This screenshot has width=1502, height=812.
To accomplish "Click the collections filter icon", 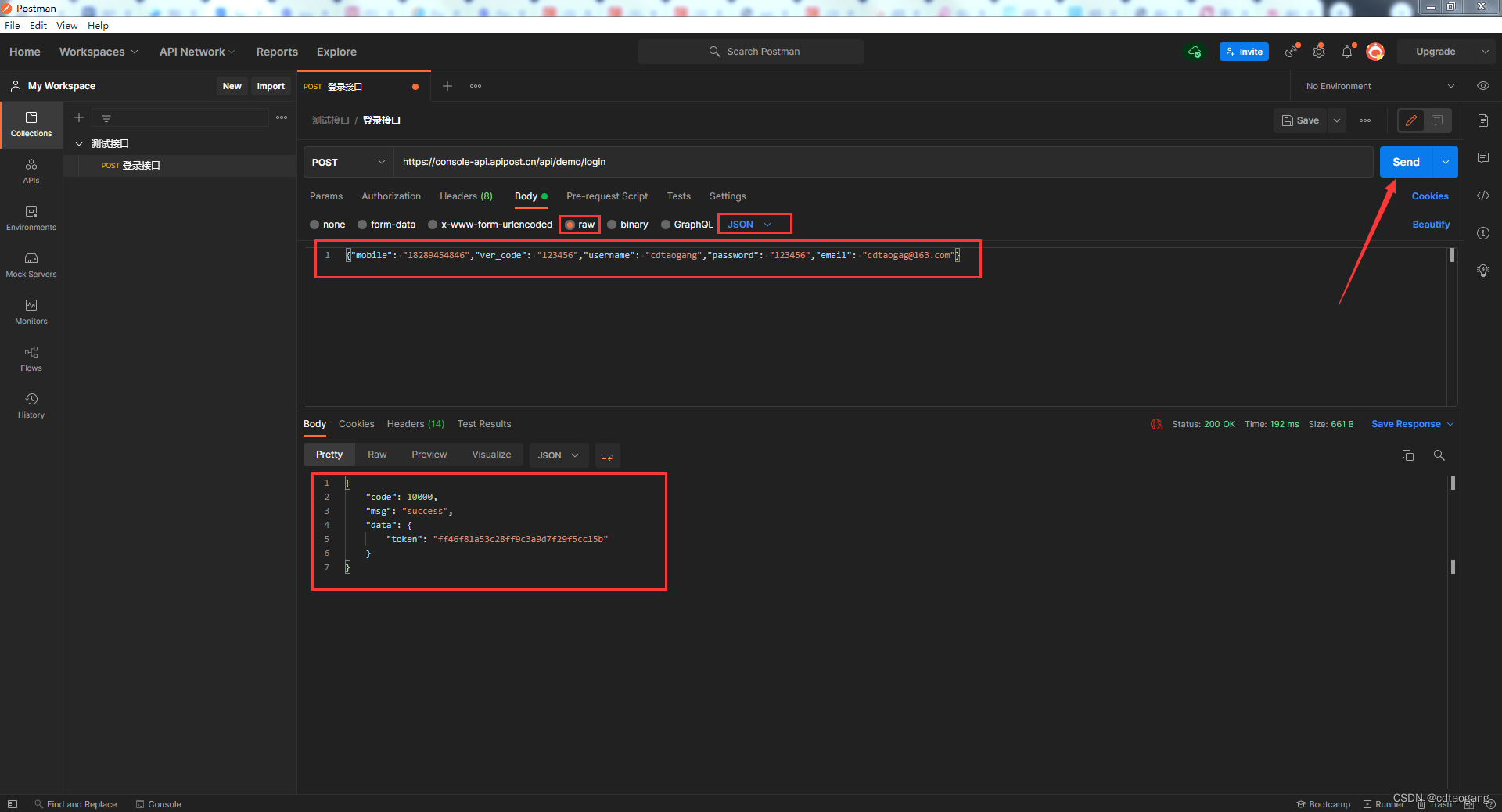I will pyautogui.click(x=106, y=117).
